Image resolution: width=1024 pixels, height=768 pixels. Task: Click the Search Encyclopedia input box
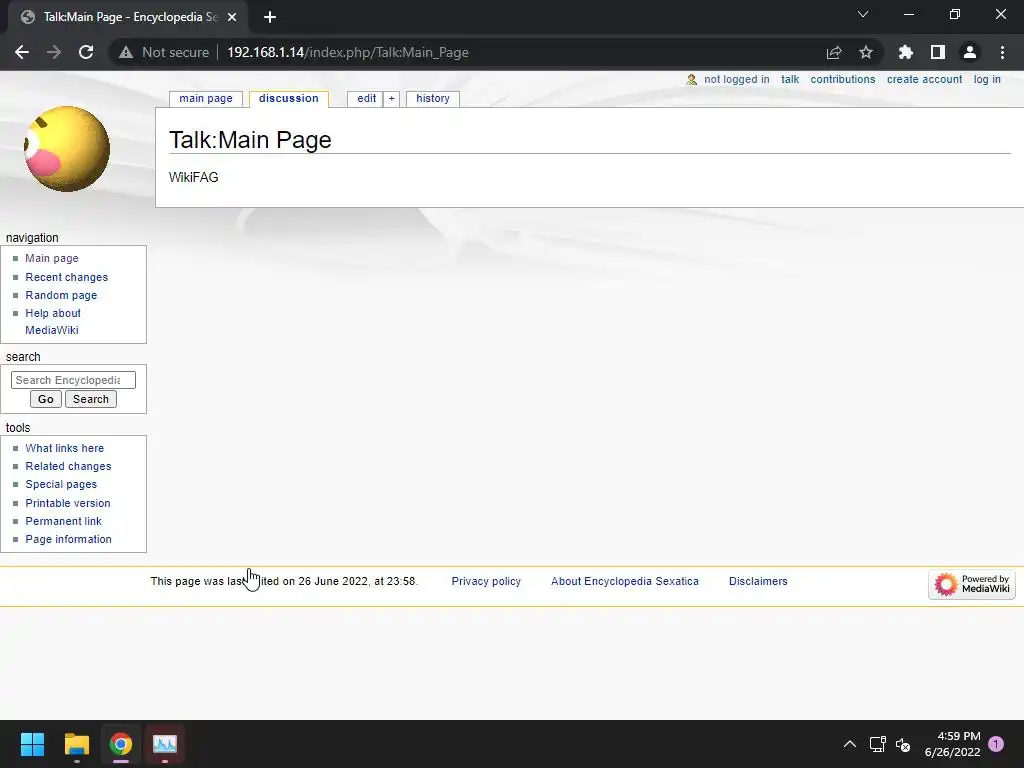[x=73, y=380]
